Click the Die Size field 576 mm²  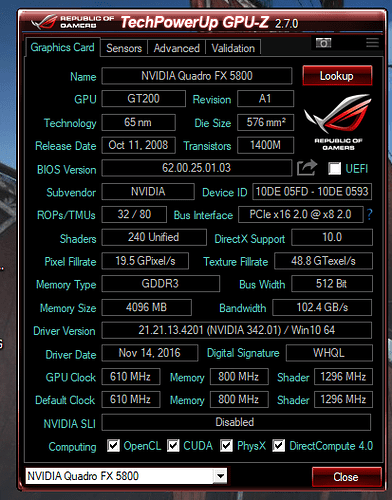[x=265, y=122]
